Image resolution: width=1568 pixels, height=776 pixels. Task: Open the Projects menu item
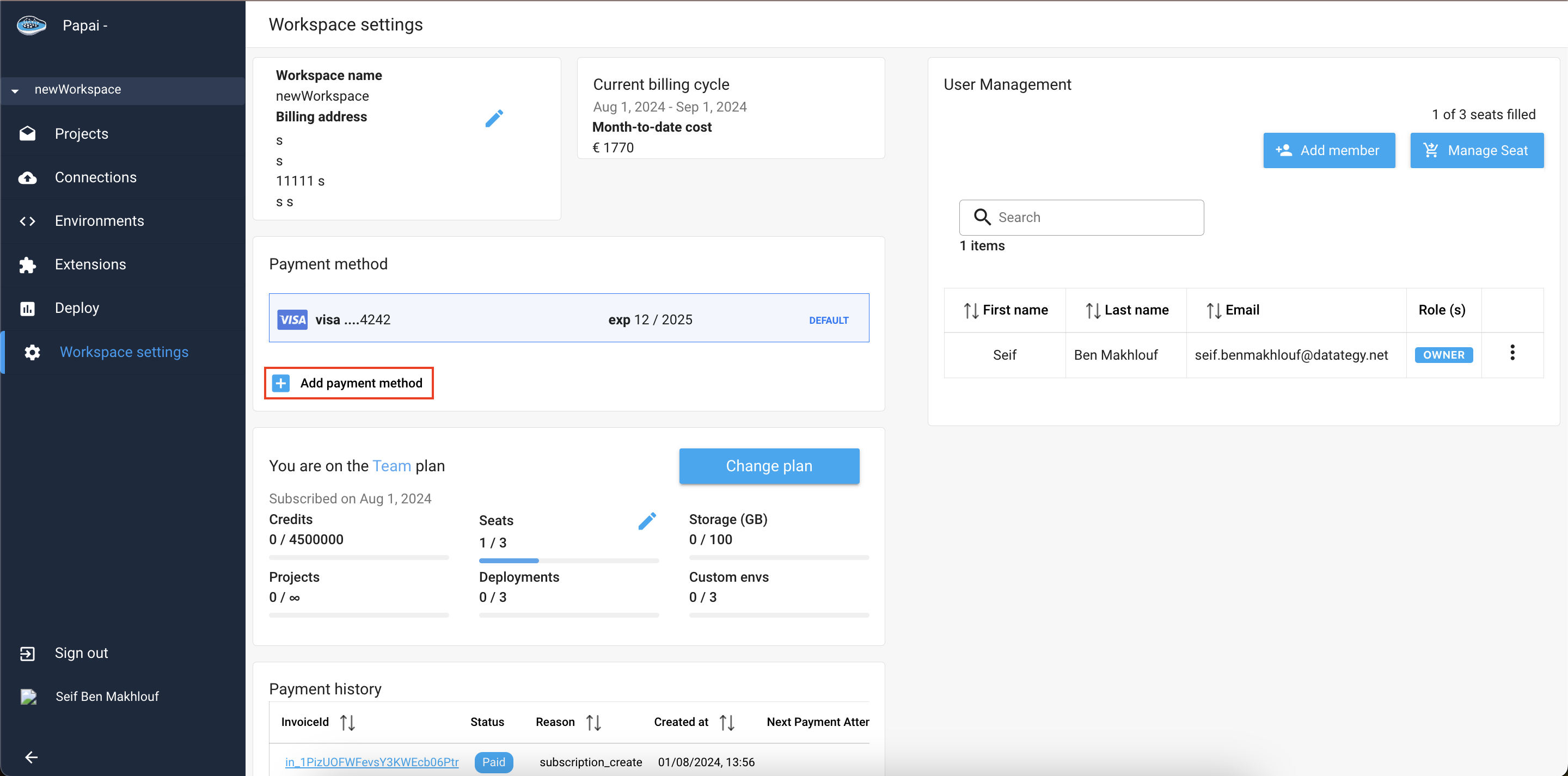82,134
